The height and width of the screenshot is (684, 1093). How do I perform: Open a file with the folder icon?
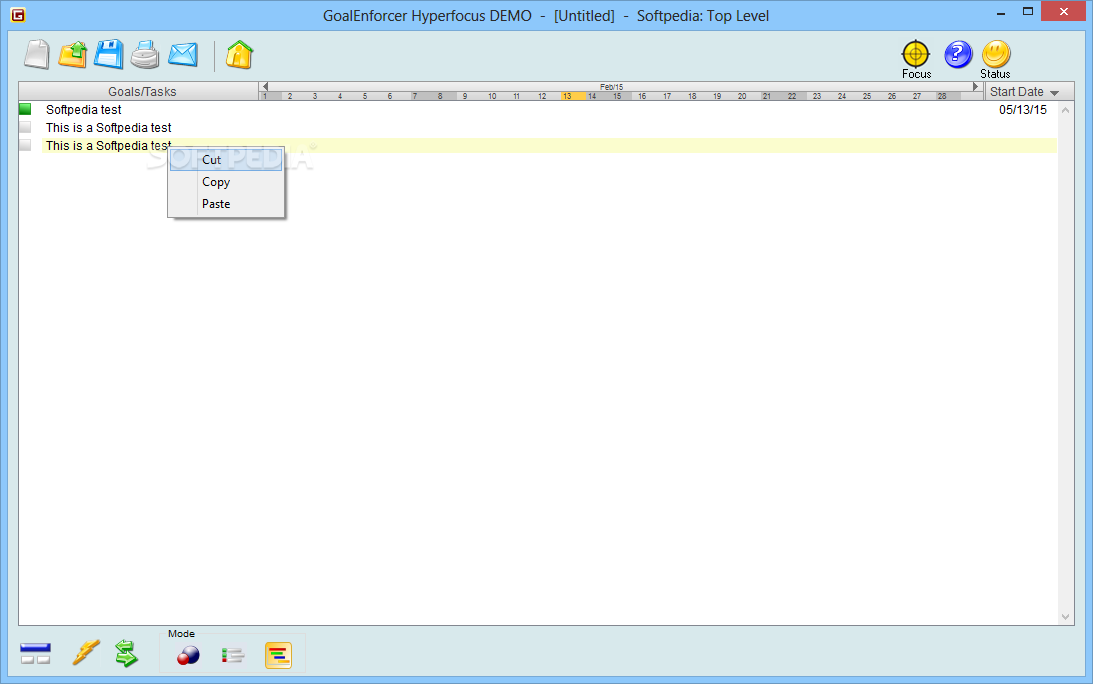tap(73, 54)
